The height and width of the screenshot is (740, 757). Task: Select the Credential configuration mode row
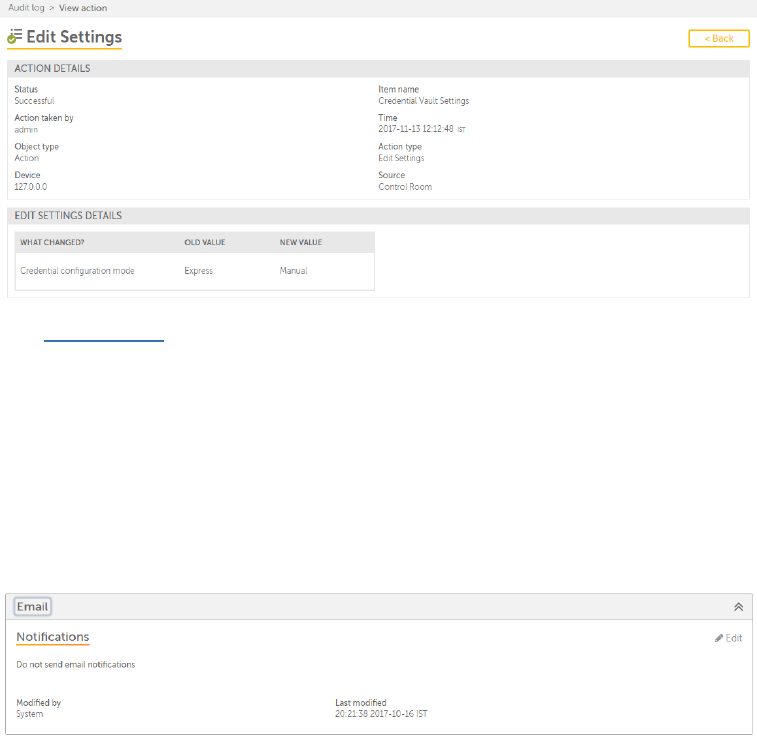tap(77, 271)
